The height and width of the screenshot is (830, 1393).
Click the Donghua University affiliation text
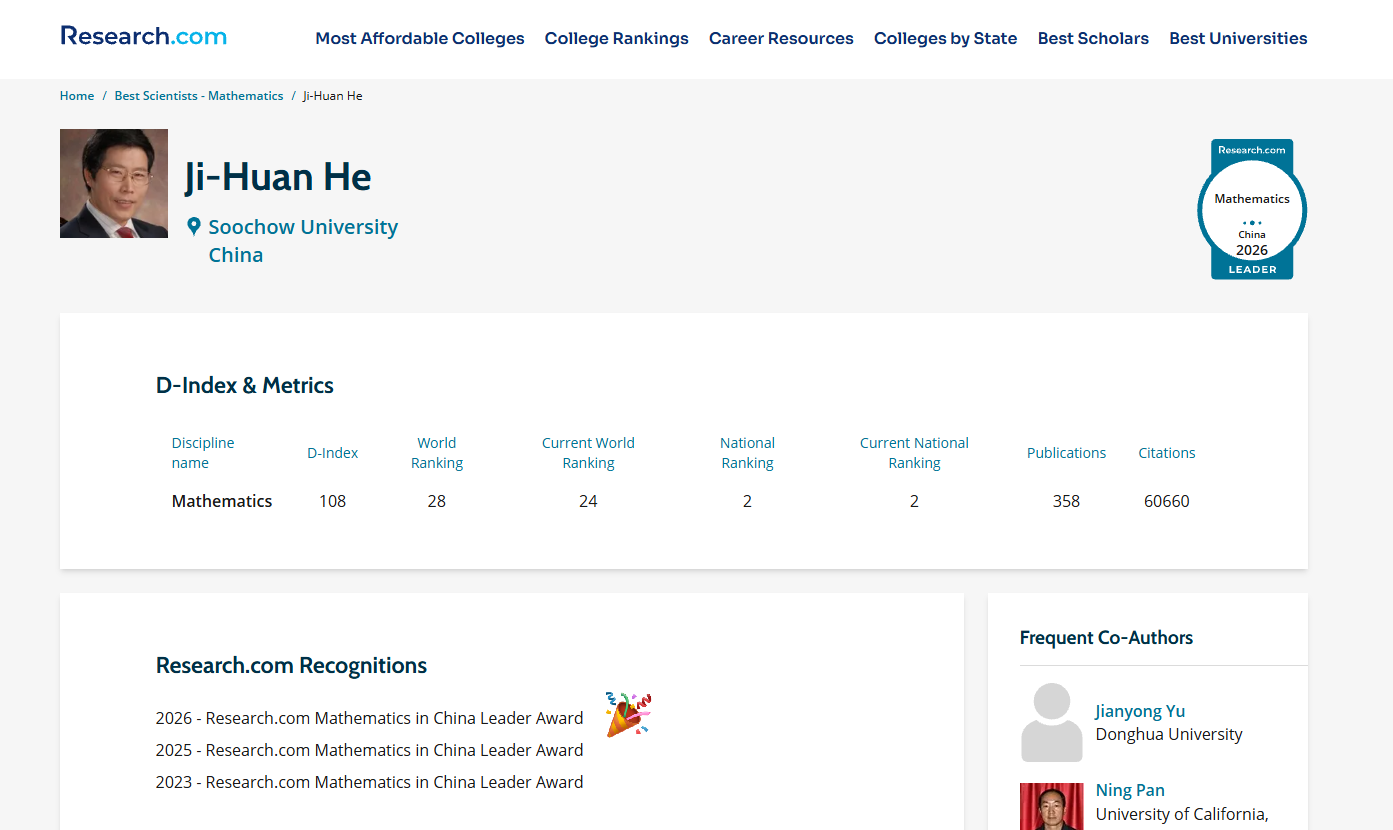point(1169,735)
